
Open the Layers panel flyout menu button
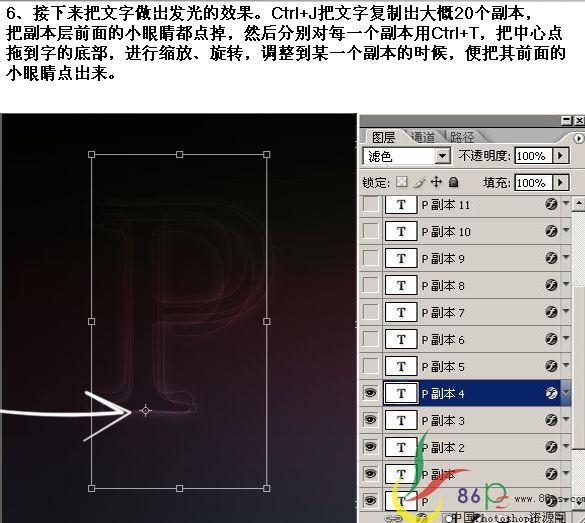click(578, 138)
